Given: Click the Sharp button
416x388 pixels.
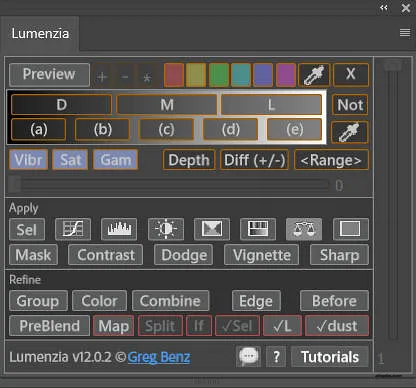Looking at the screenshot, I should point(339,255).
